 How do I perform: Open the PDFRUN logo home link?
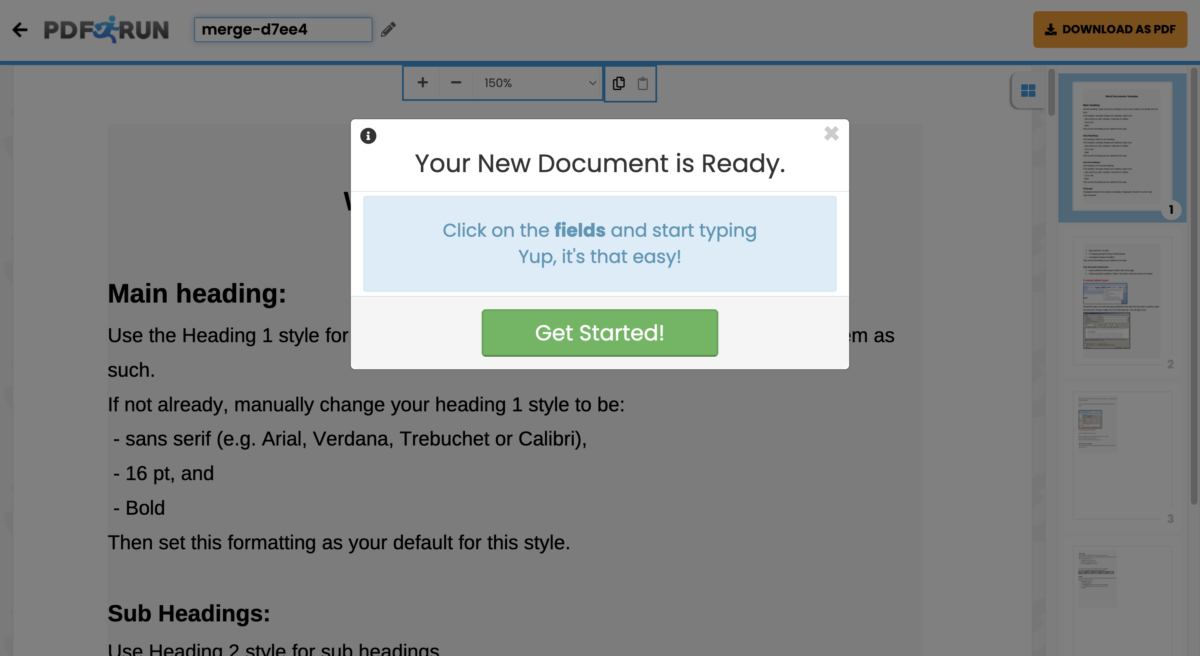(106, 29)
